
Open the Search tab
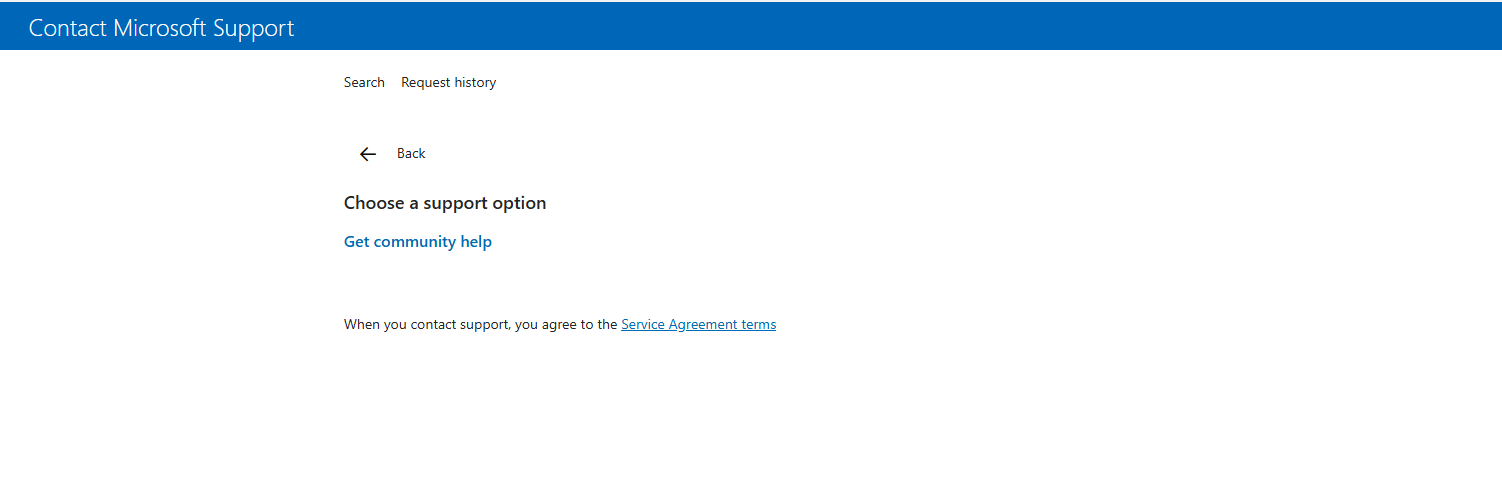click(364, 82)
